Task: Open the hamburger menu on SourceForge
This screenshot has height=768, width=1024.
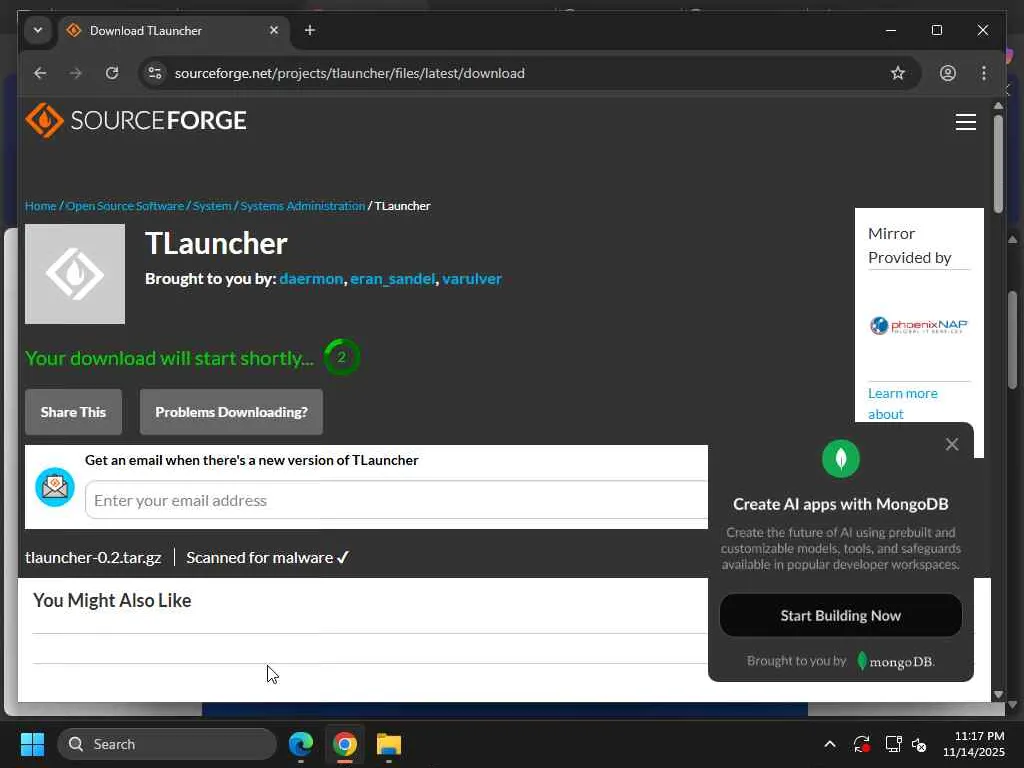Action: click(965, 121)
